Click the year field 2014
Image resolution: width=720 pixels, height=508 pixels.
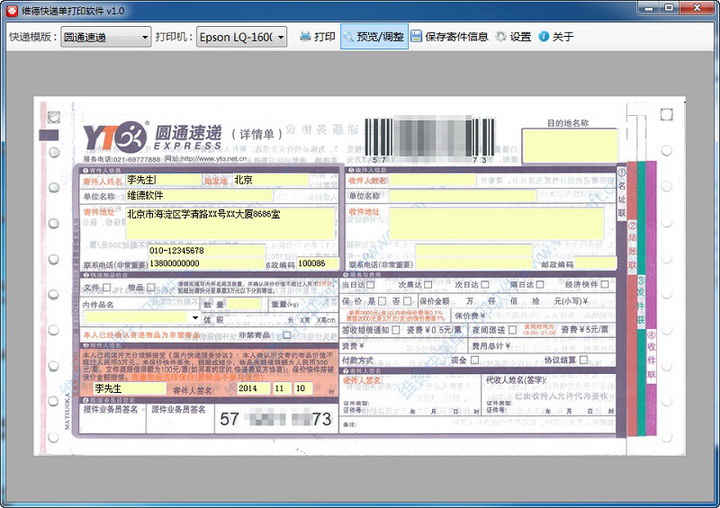coord(253,388)
